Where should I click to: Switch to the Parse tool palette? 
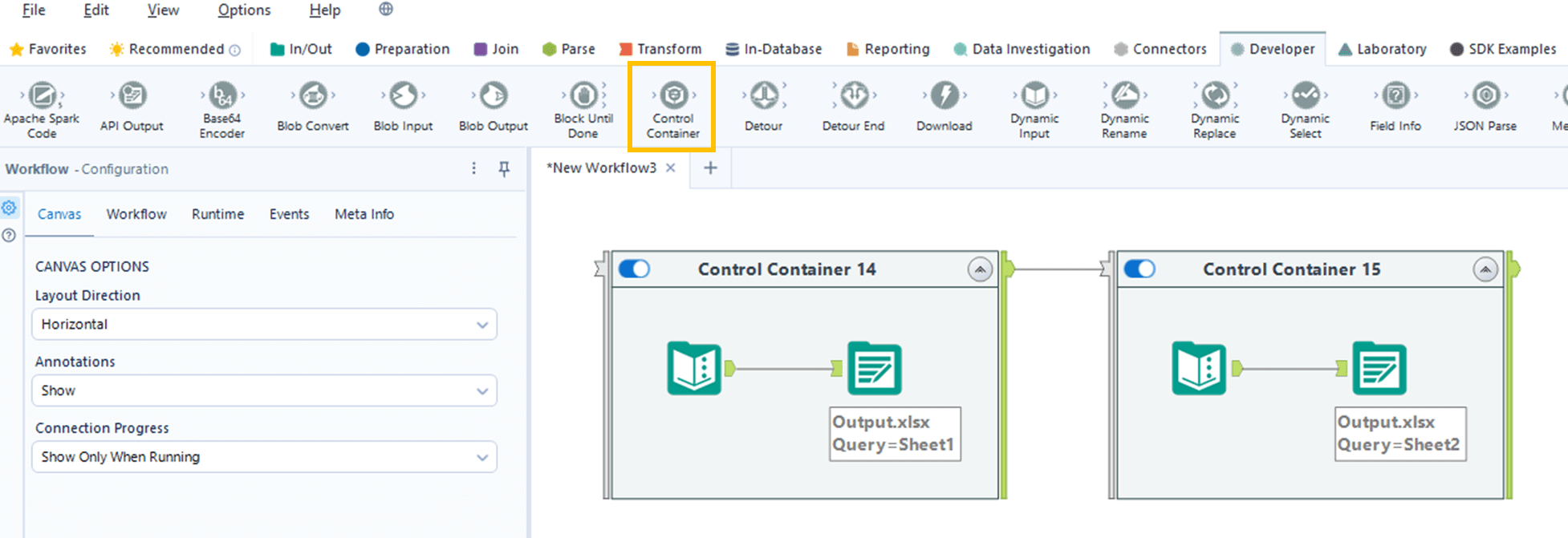coord(569,49)
